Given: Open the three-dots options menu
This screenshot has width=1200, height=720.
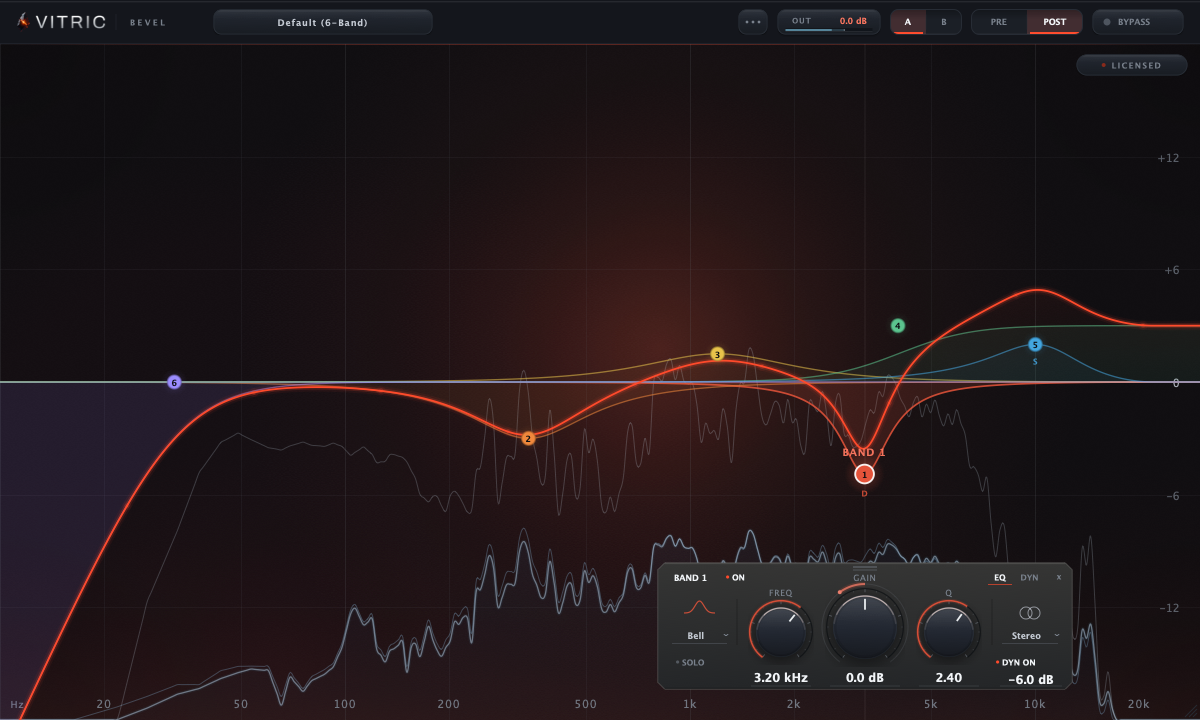Looking at the screenshot, I should (753, 22).
